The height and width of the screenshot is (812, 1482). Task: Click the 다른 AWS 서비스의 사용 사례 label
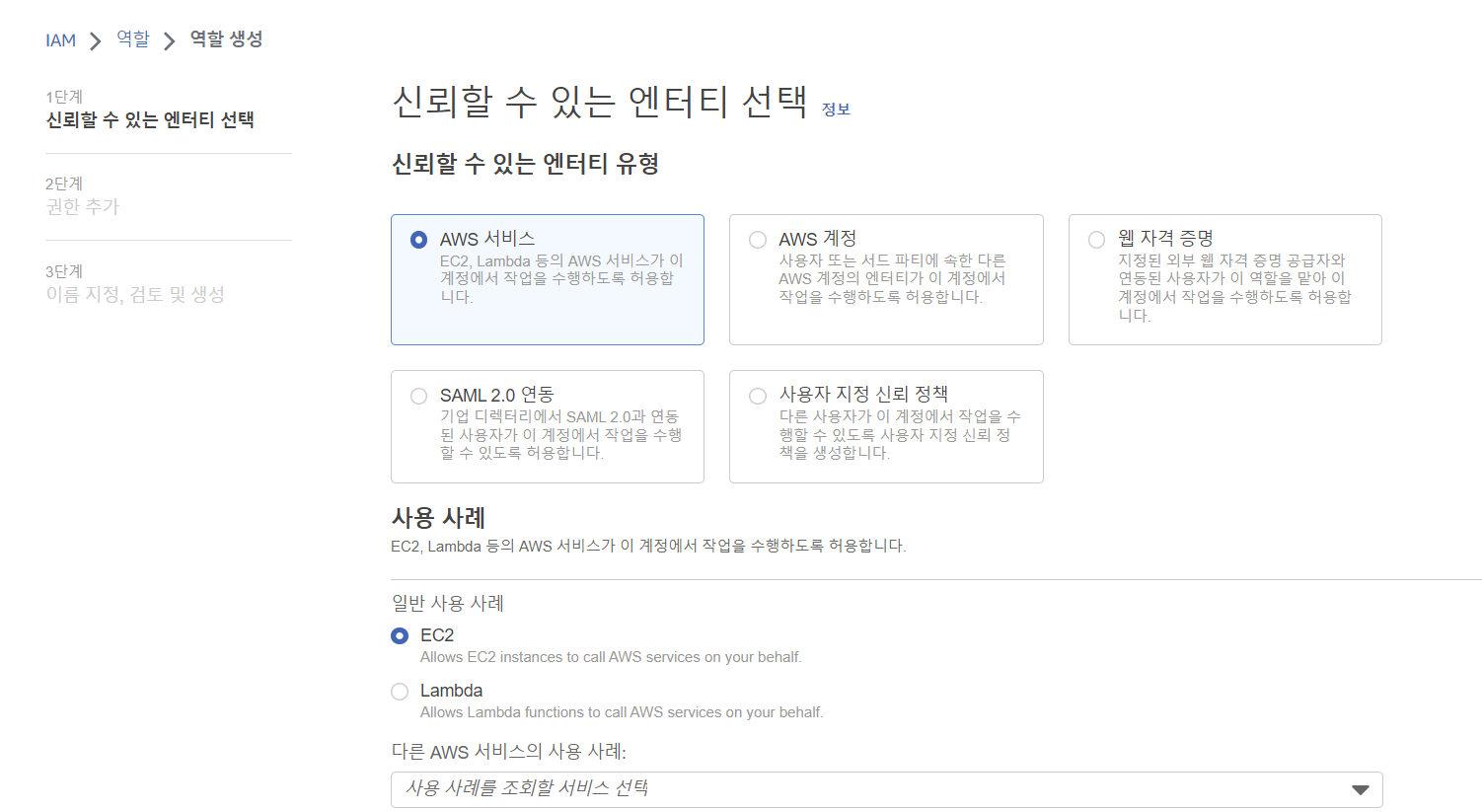pos(509,752)
